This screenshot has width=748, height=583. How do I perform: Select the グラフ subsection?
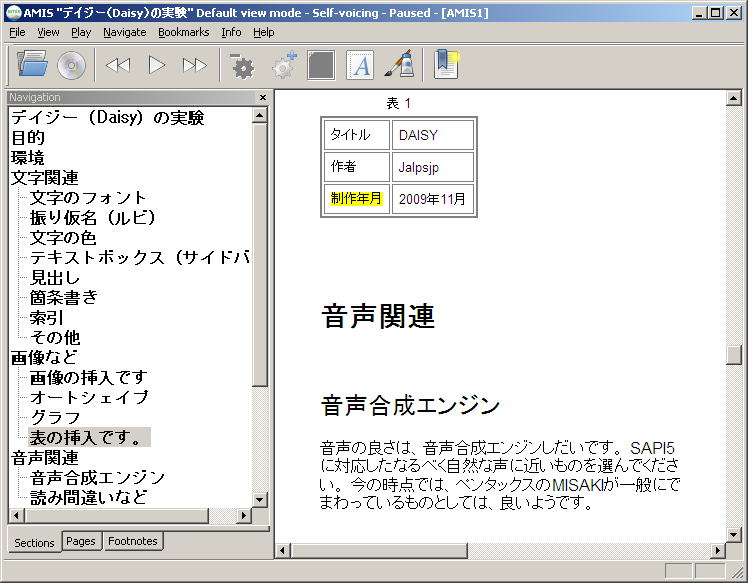pyautogui.click(x=55, y=417)
